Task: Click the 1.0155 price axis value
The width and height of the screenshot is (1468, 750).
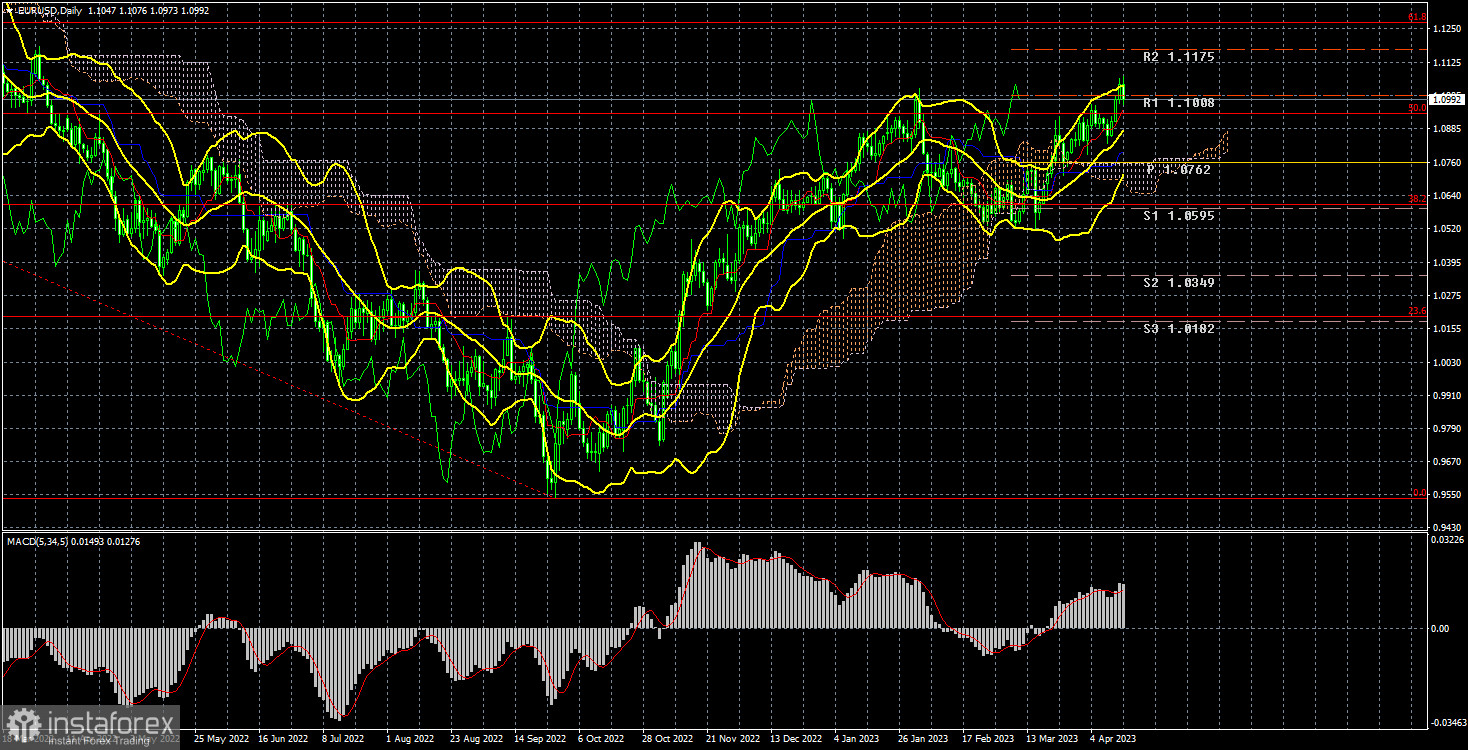Action: click(1446, 329)
